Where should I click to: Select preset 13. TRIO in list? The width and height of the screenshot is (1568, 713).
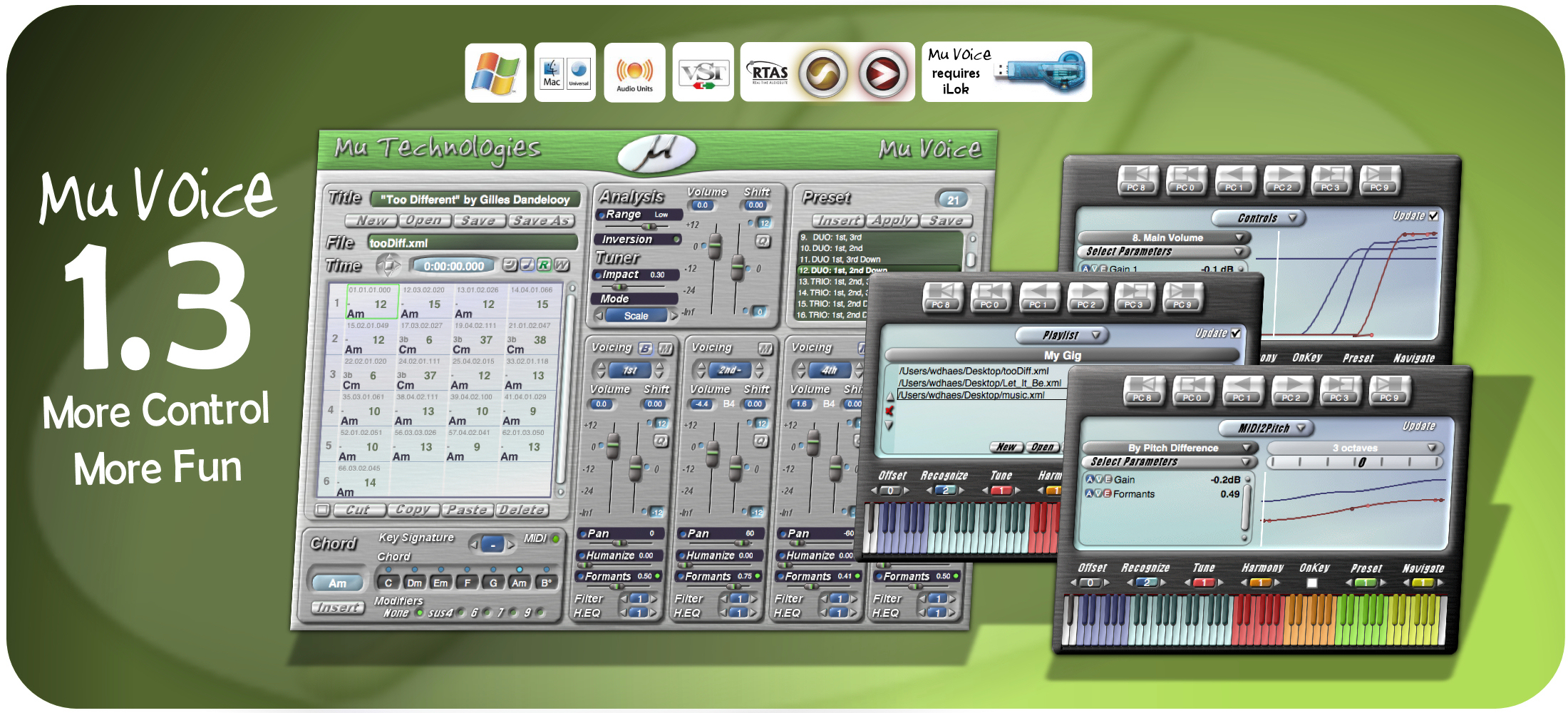[x=832, y=282]
